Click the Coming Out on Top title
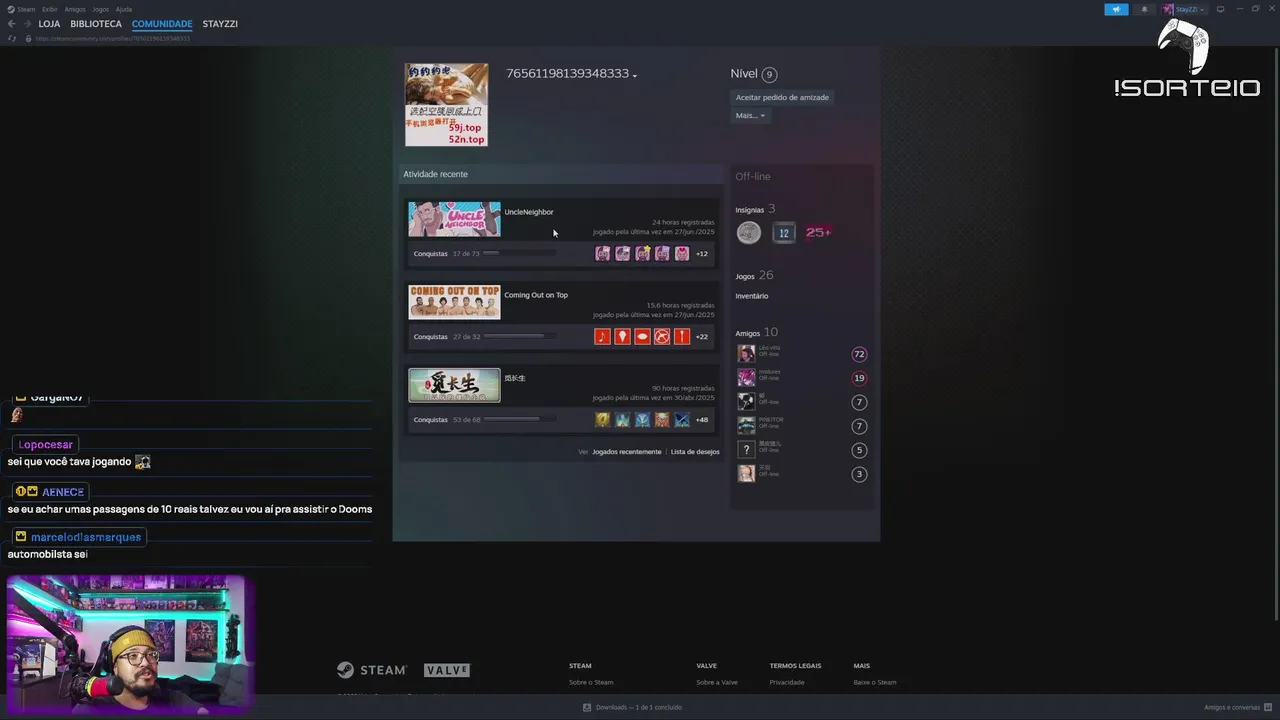1280x720 pixels. [536, 295]
